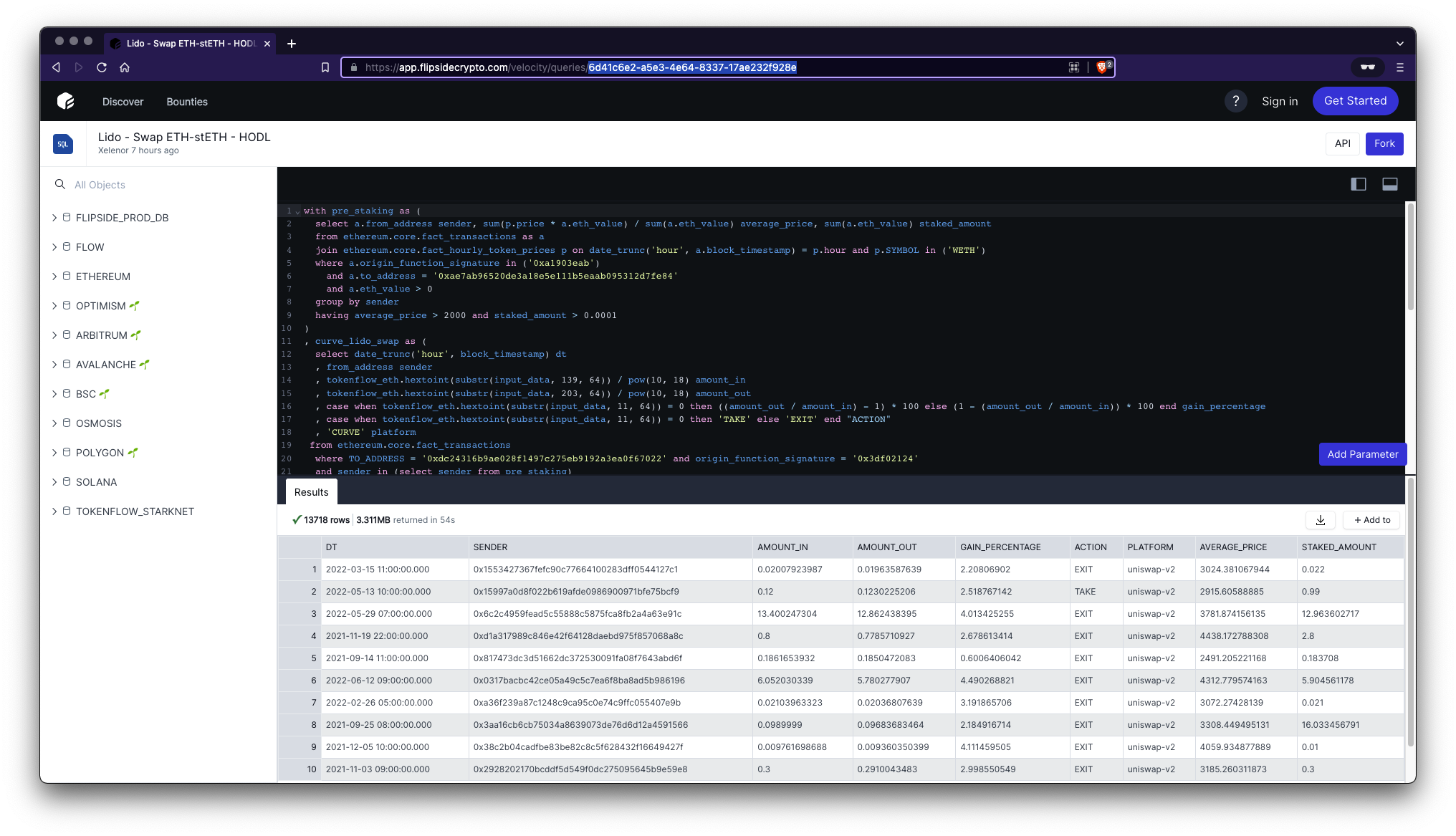Expand the AVALANCHE database node
Image resolution: width=1456 pixels, height=836 pixels.
(54, 364)
